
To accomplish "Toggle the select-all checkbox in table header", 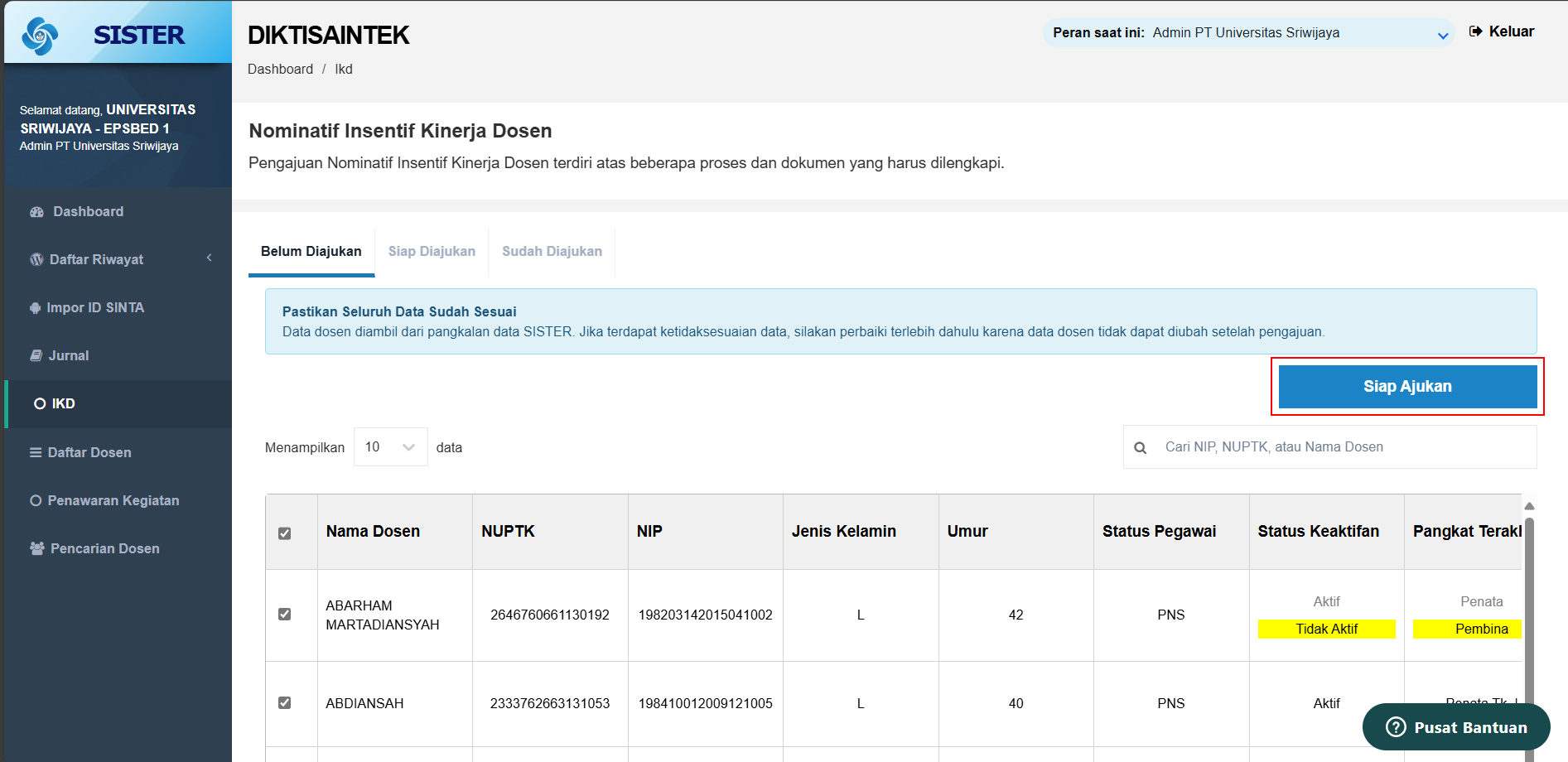I will [285, 533].
